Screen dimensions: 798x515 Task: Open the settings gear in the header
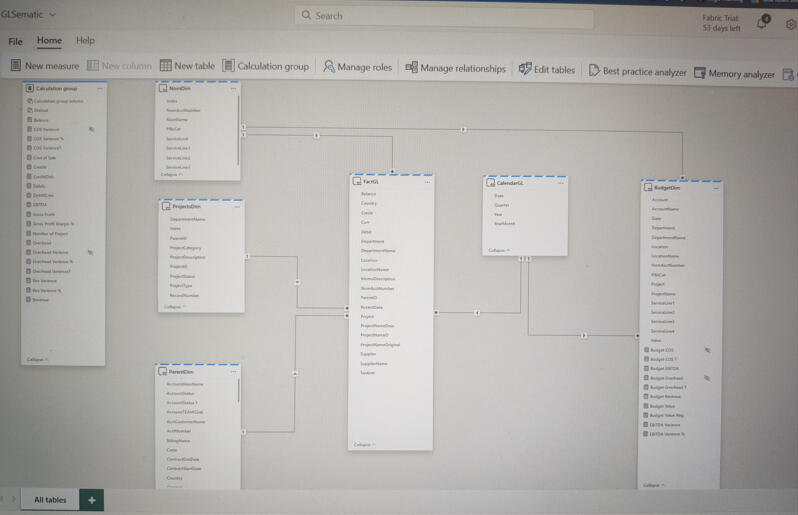pos(790,25)
